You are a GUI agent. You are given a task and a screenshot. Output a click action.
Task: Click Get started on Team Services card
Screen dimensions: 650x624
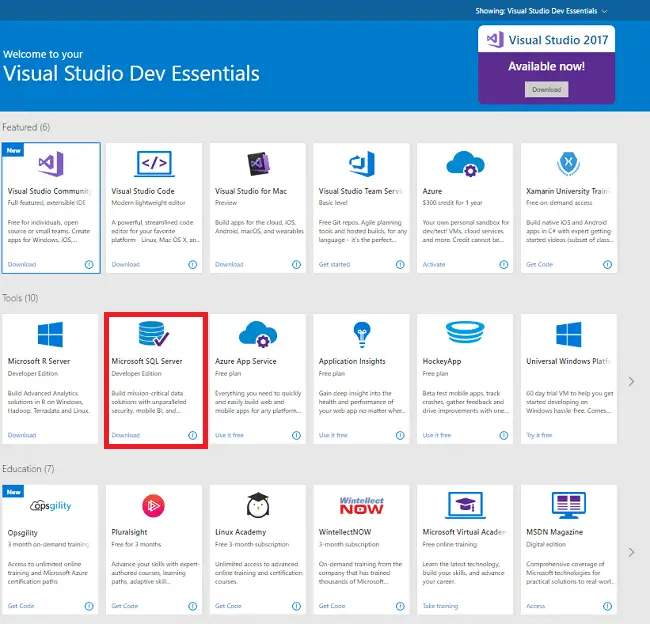[x=334, y=265]
